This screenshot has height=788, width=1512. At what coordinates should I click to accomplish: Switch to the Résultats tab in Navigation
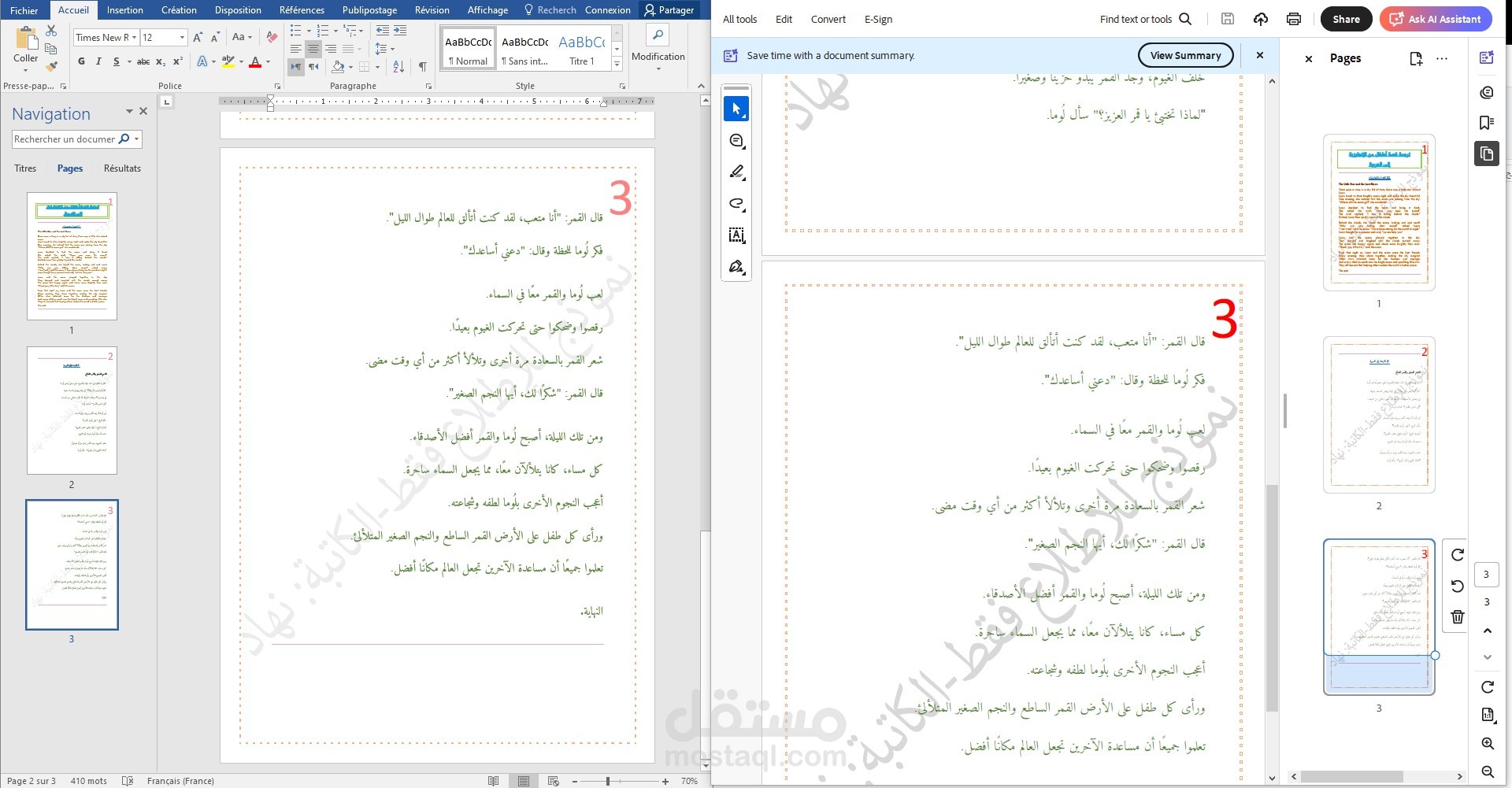tap(122, 168)
